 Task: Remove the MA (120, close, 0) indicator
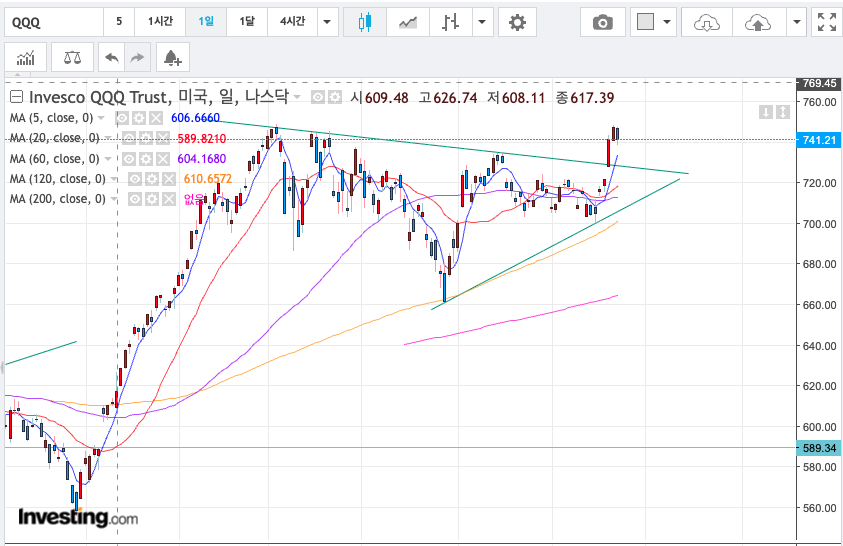[169, 179]
